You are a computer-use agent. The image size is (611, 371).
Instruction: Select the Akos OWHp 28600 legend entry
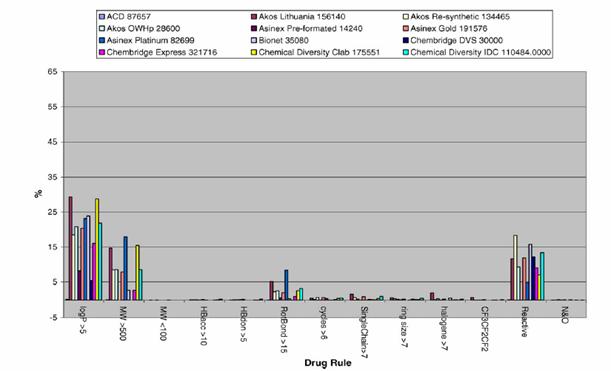pos(140,28)
